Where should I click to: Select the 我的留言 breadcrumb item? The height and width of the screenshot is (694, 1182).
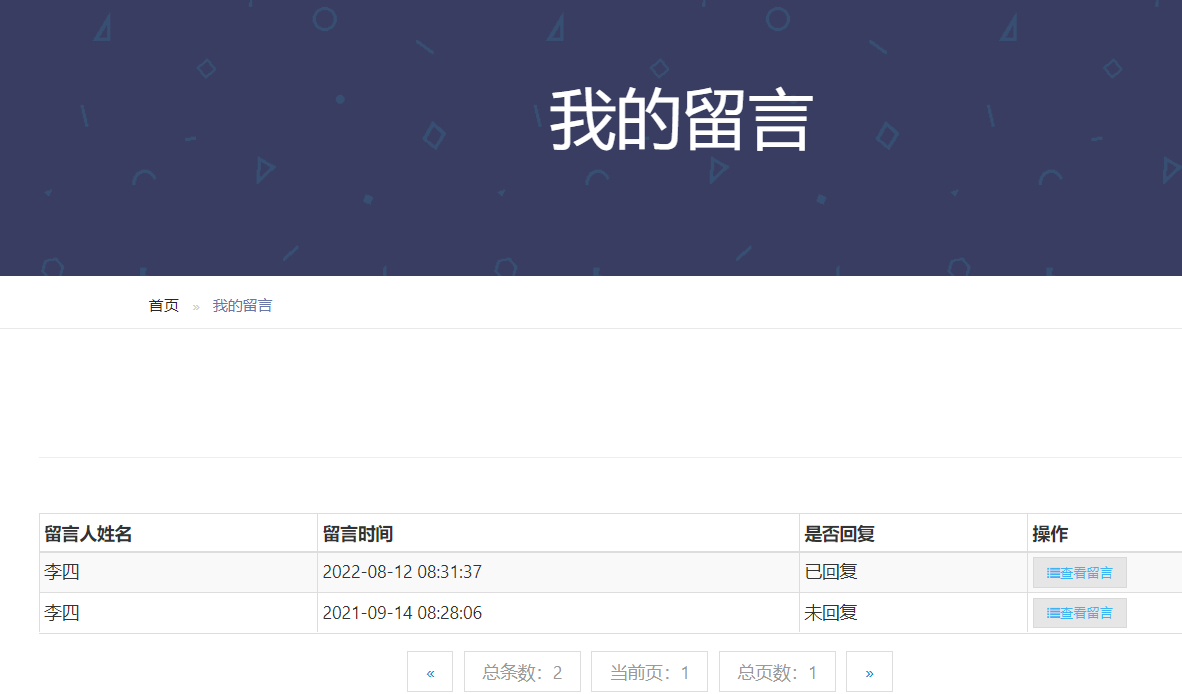(240, 305)
